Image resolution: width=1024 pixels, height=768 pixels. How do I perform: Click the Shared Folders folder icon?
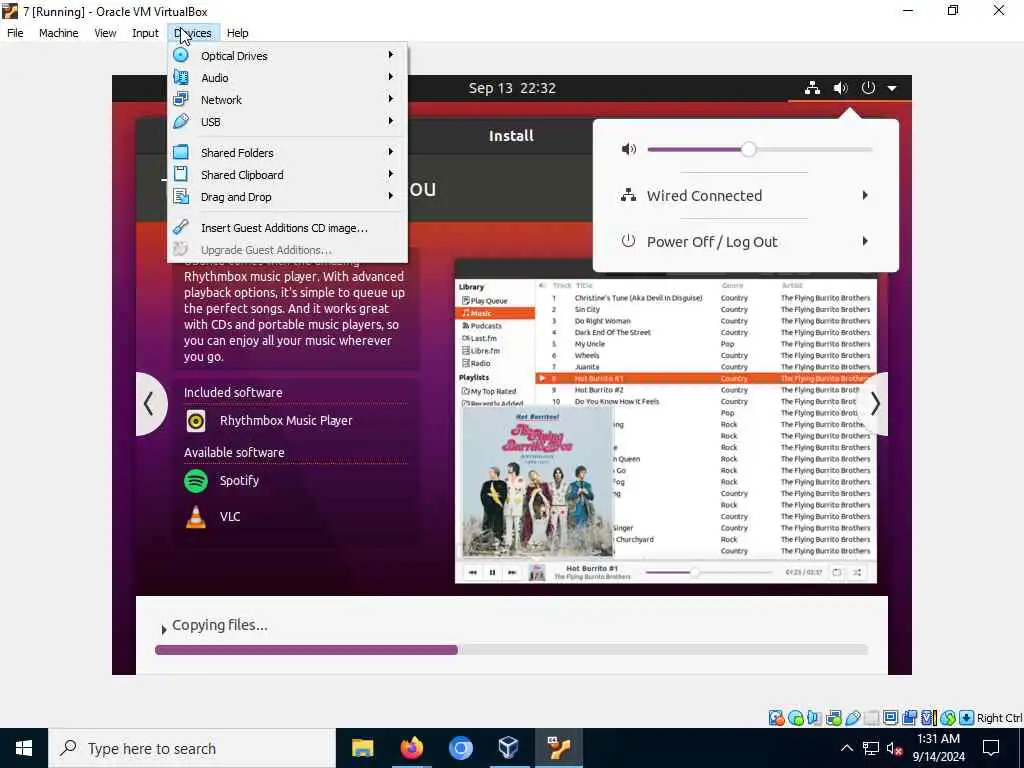coord(181,153)
